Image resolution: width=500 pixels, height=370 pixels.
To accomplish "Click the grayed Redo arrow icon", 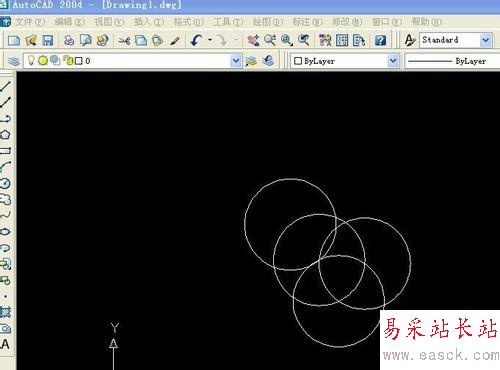I will [x=221, y=40].
